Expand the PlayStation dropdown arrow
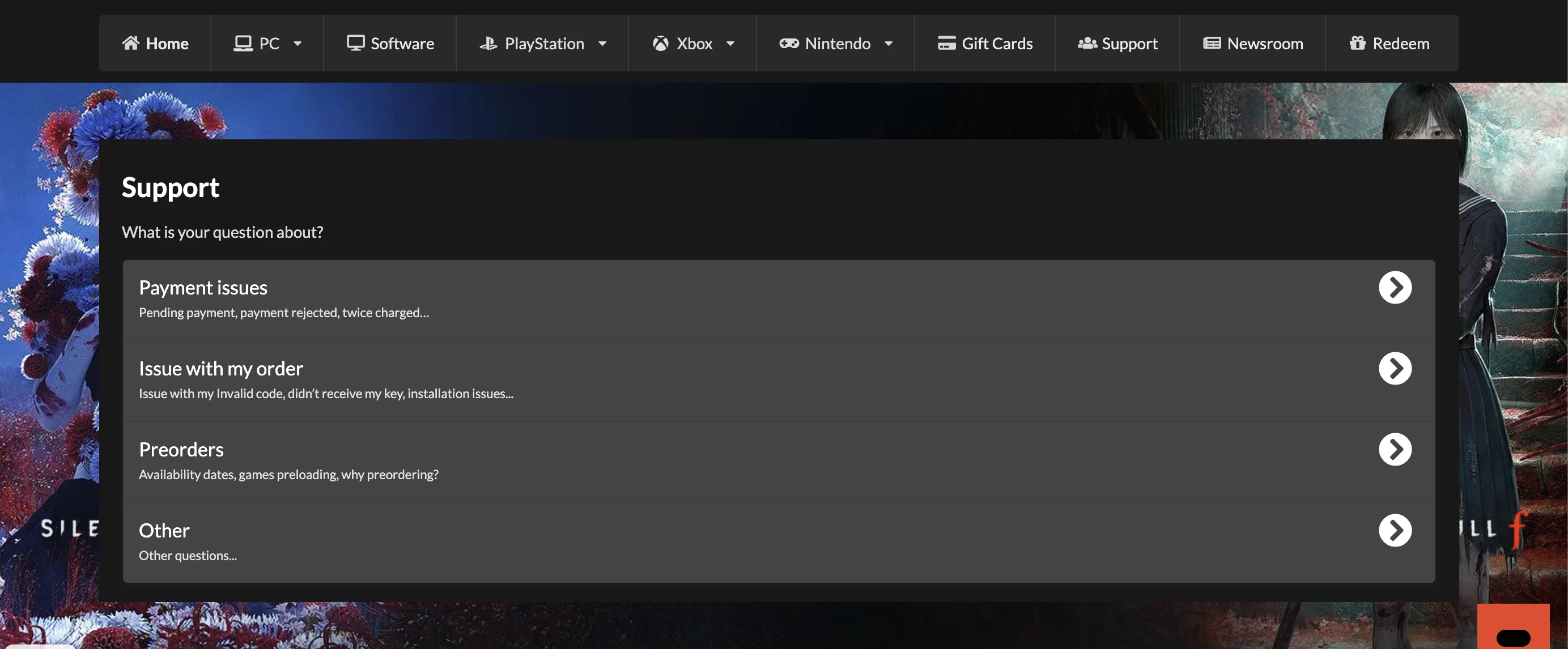The image size is (1568, 649). 602,43
